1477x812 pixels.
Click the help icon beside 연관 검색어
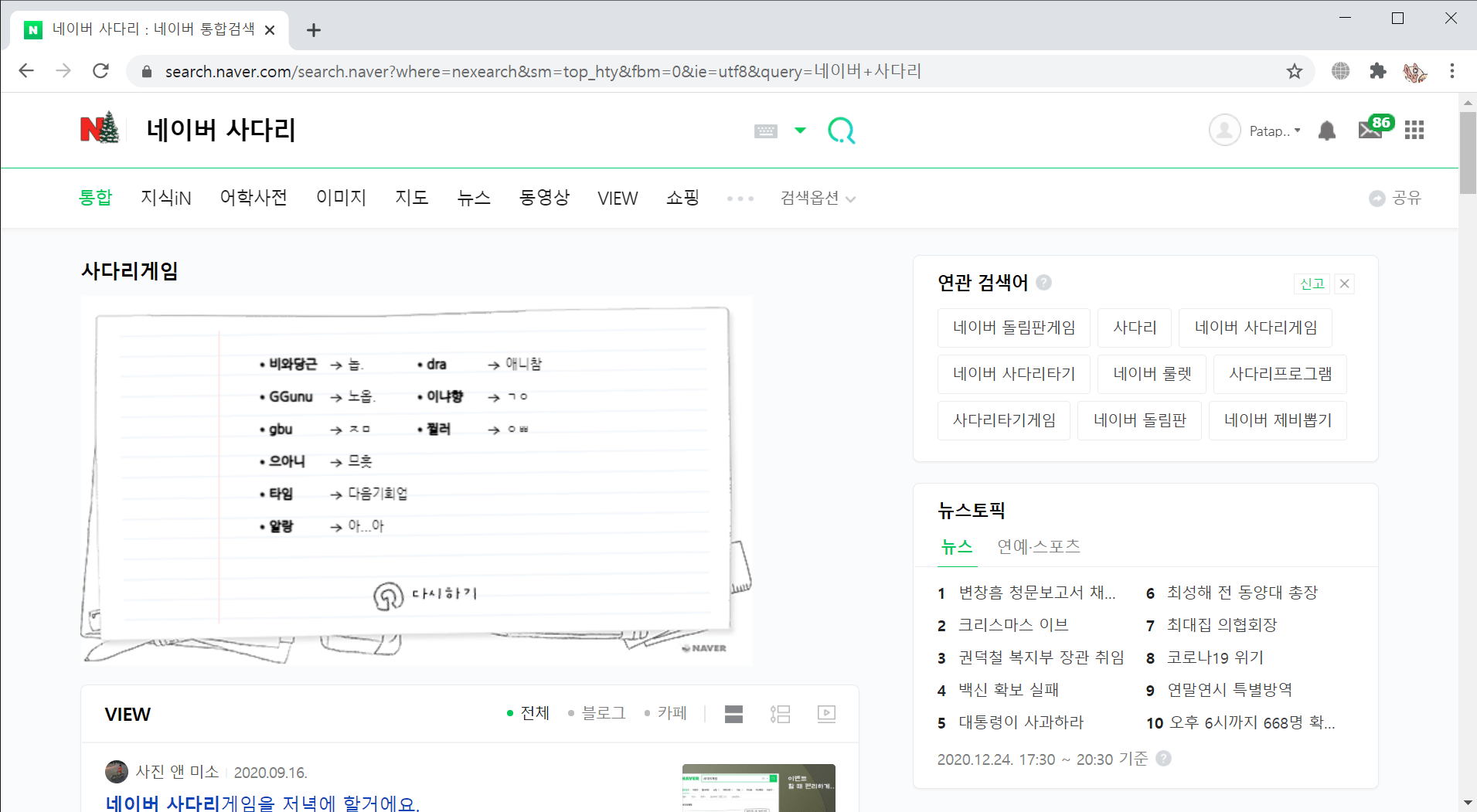1043,282
